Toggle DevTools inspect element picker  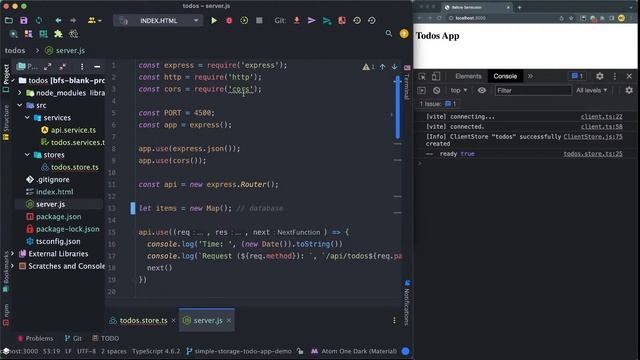pyautogui.click(x=422, y=76)
